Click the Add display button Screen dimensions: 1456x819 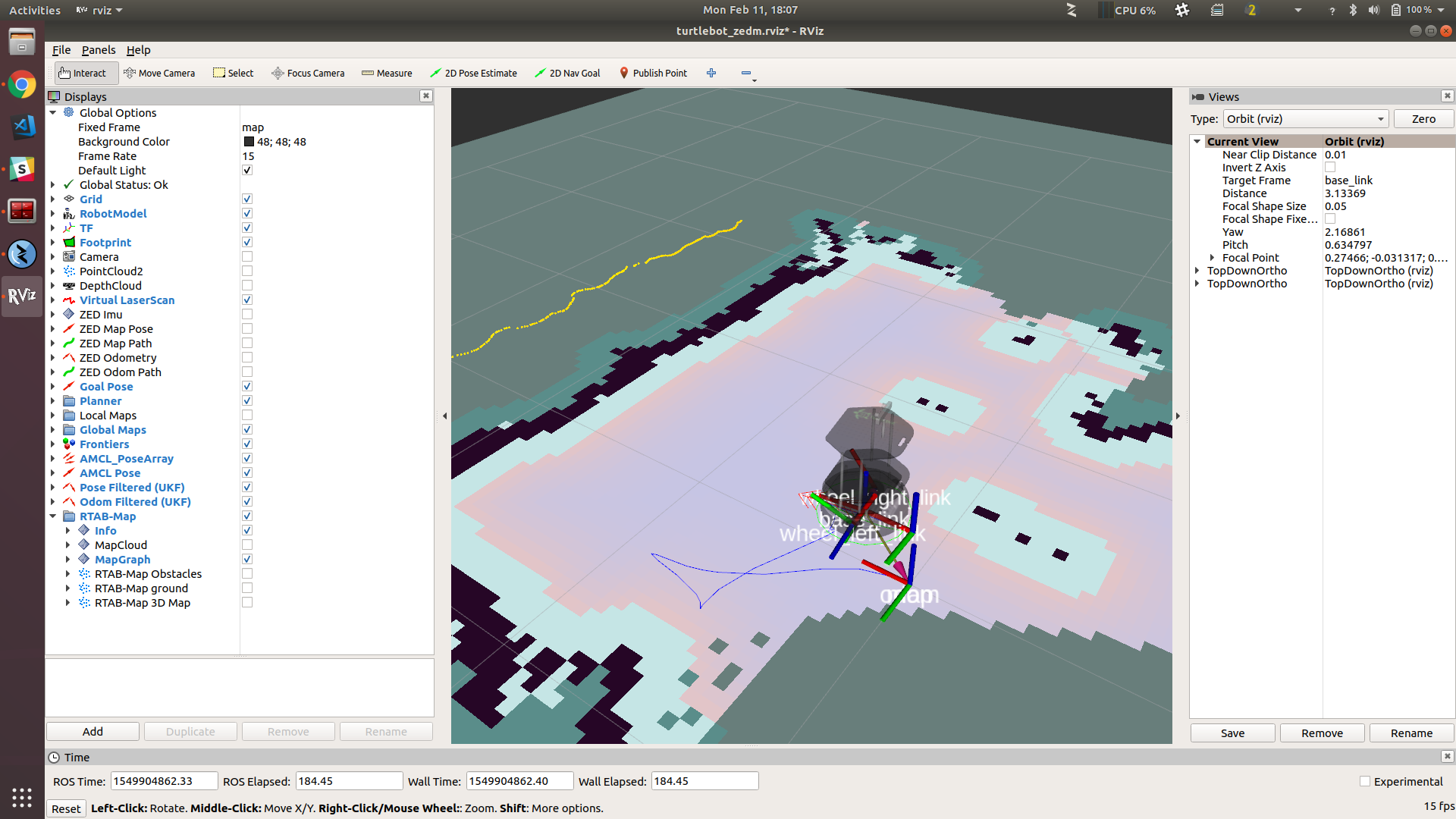click(x=93, y=732)
